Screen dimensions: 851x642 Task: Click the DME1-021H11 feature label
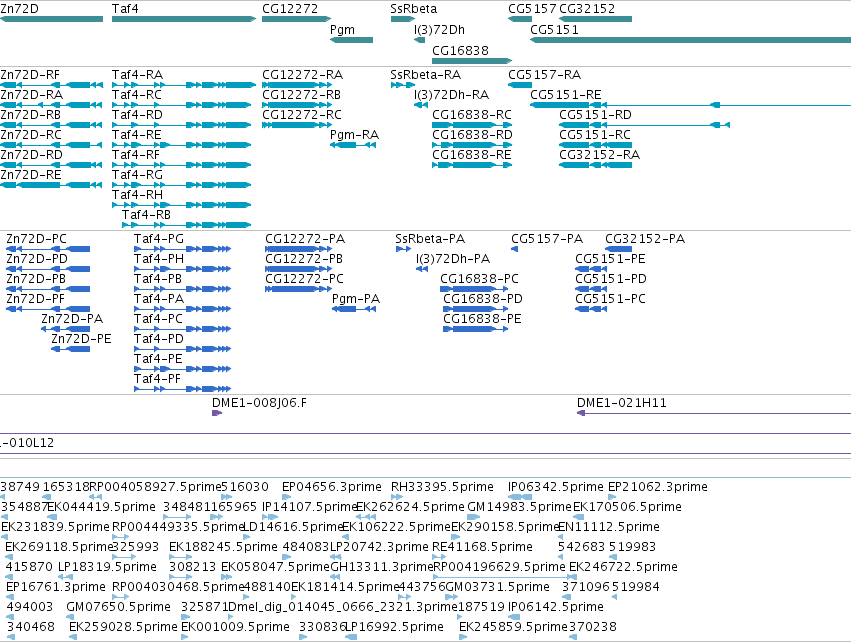(622, 403)
